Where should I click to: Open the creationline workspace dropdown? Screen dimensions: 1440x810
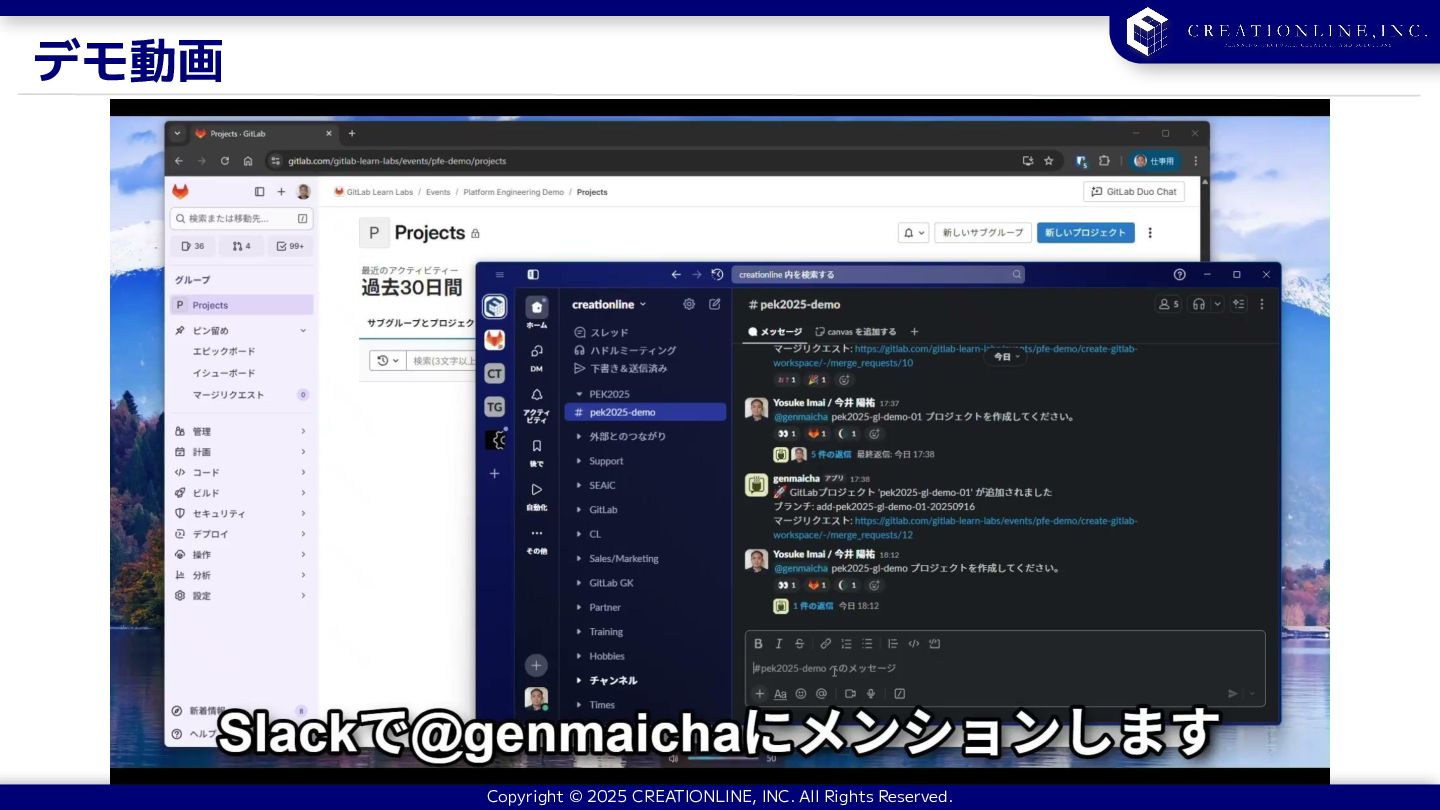coord(609,304)
